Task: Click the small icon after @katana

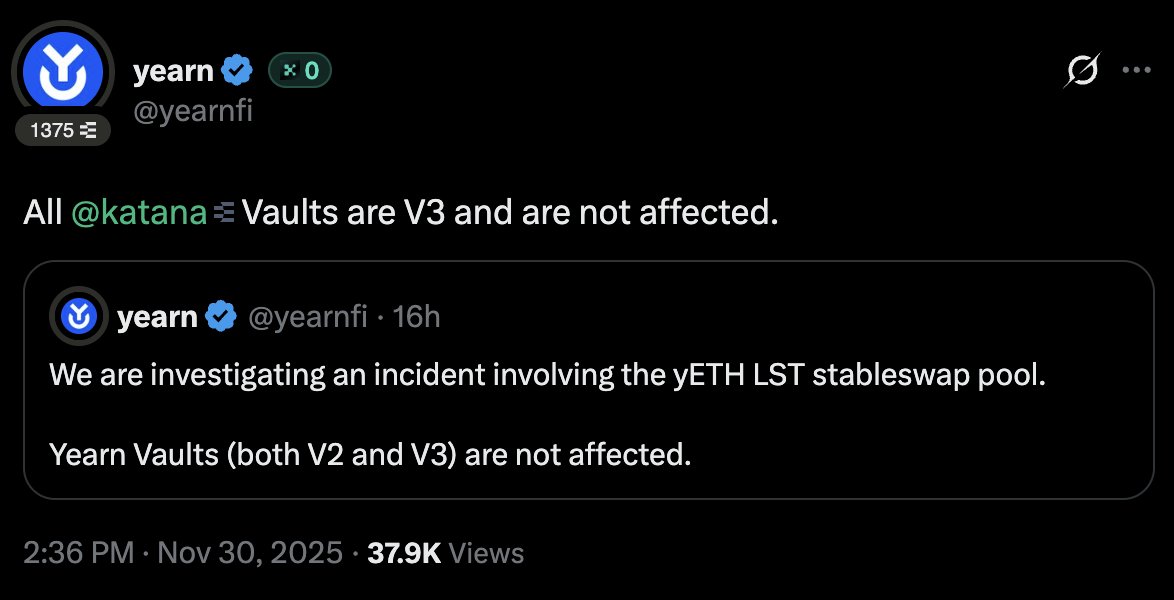Action: click(x=224, y=213)
